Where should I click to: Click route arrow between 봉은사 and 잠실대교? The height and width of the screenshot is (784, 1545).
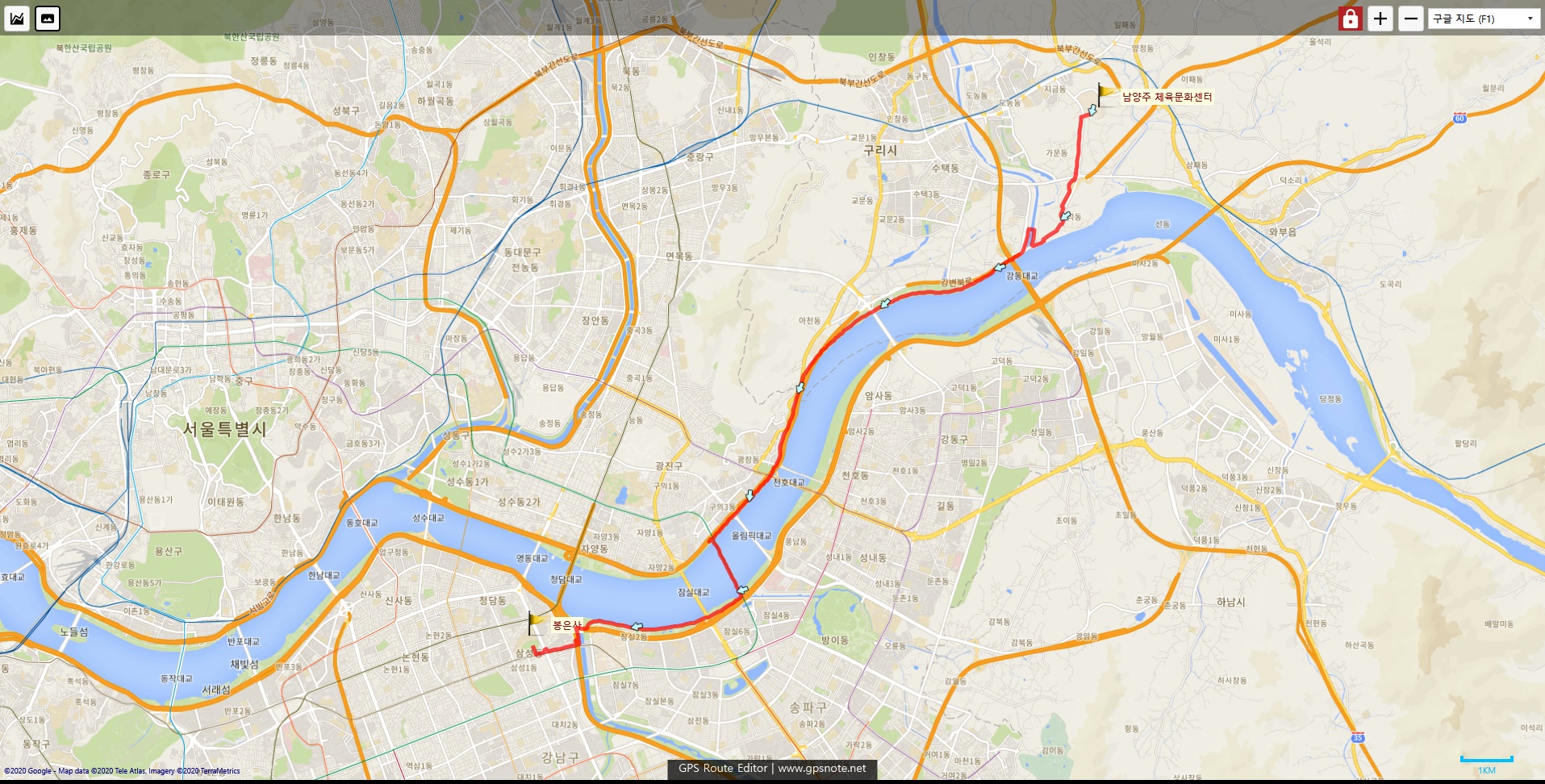tap(637, 626)
